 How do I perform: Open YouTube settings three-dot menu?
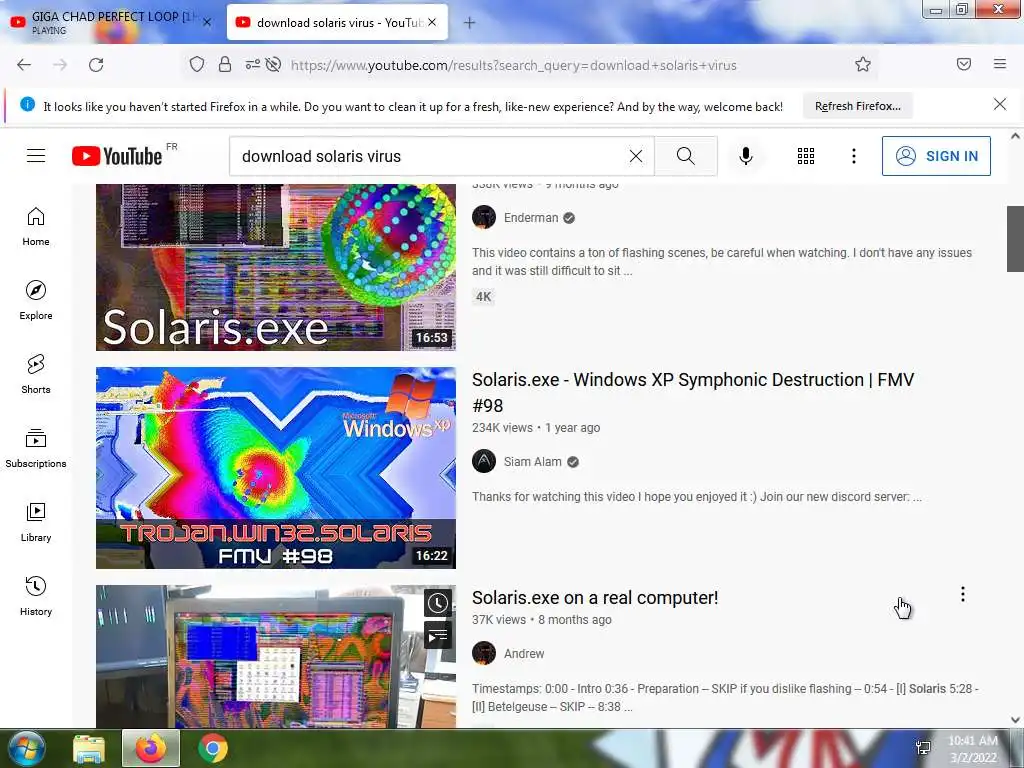854,156
